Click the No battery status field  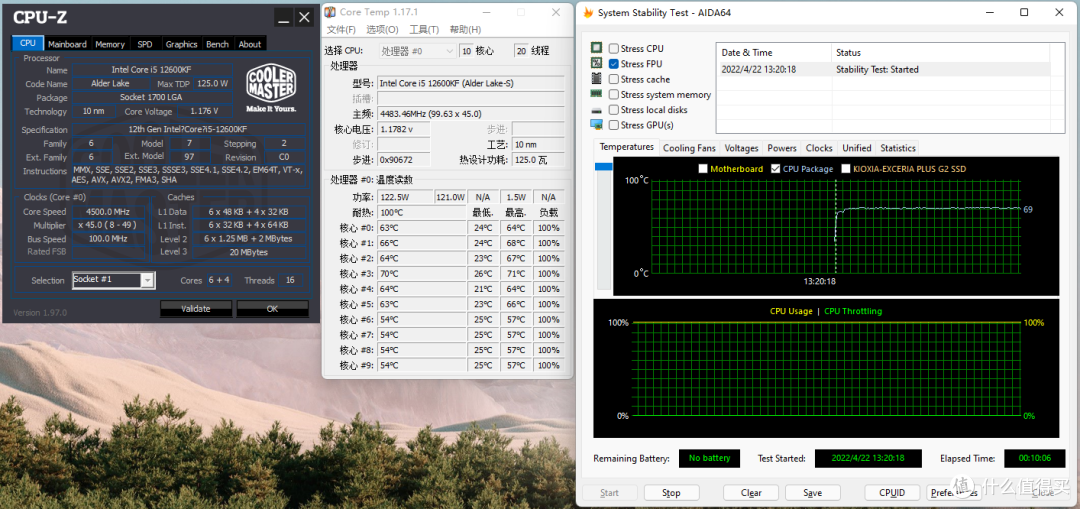tap(709, 458)
